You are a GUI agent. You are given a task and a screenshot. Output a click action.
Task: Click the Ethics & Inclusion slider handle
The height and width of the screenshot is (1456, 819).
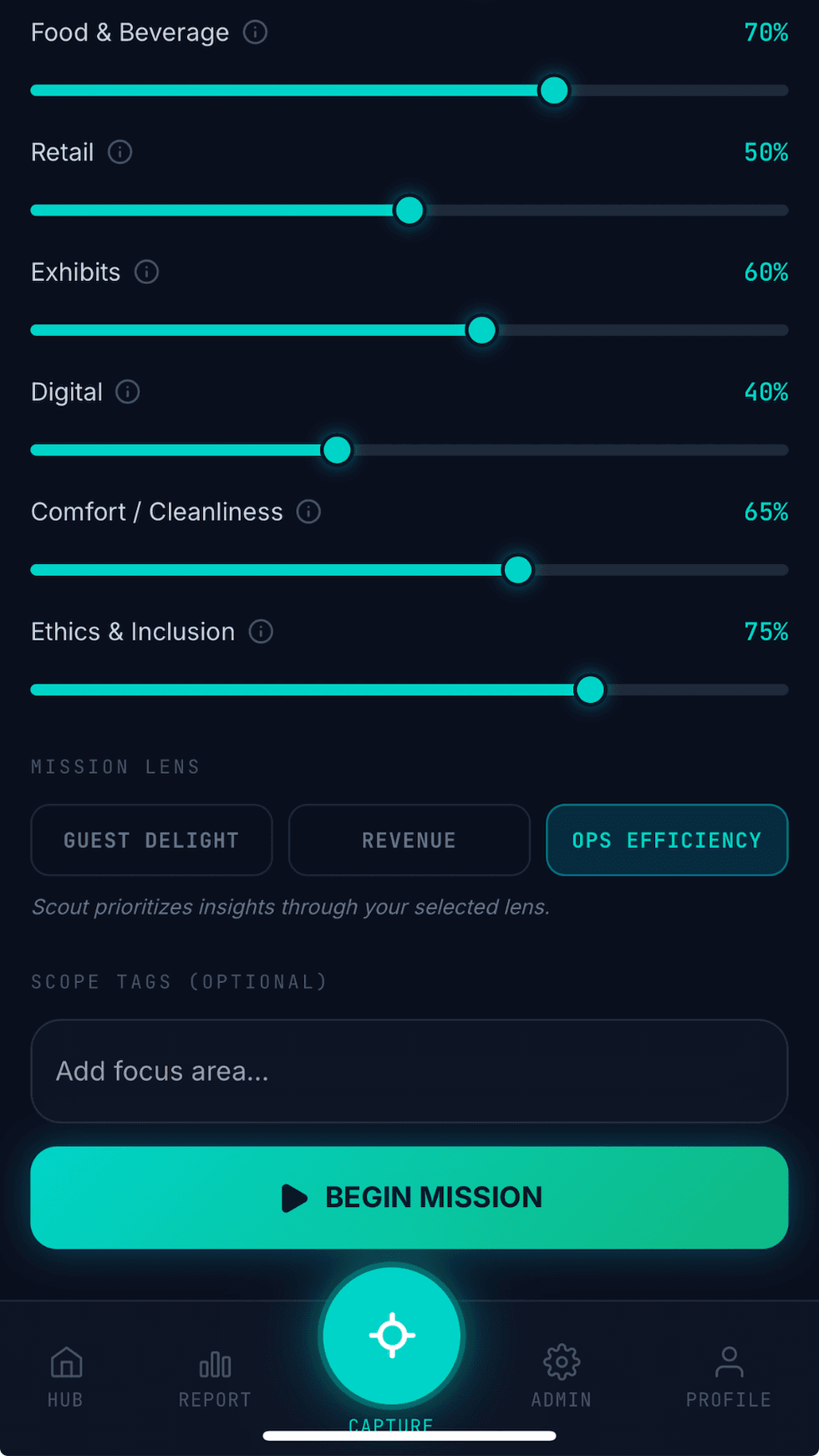point(591,690)
